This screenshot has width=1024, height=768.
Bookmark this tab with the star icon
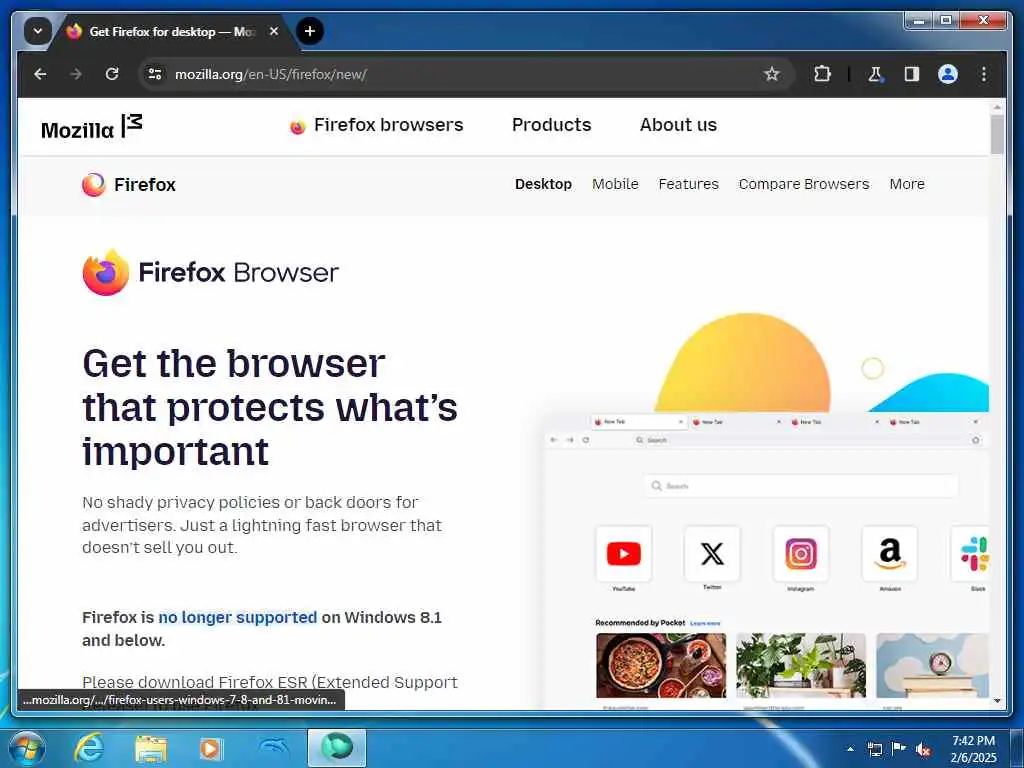click(x=772, y=74)
